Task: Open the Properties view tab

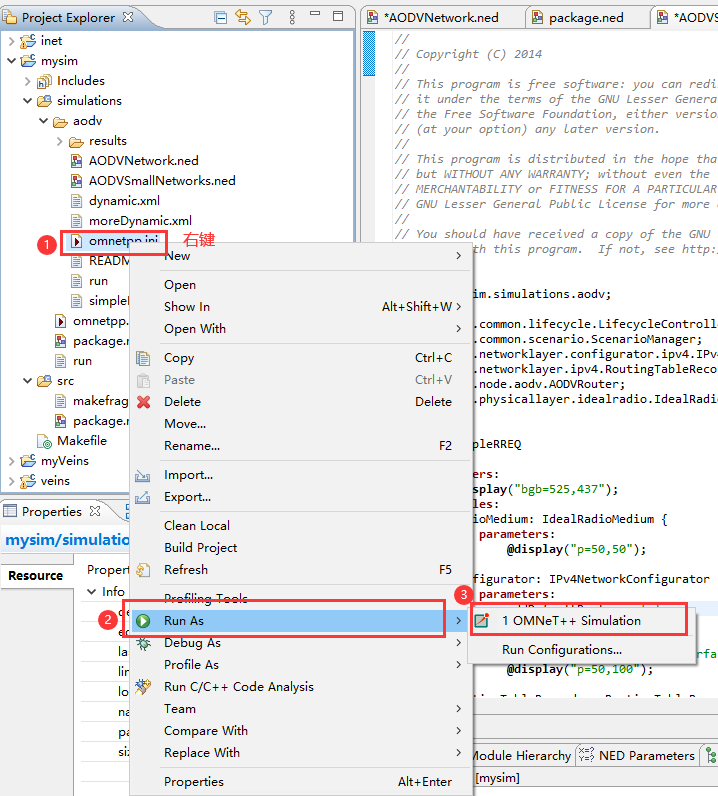Action: click(51, 512)
